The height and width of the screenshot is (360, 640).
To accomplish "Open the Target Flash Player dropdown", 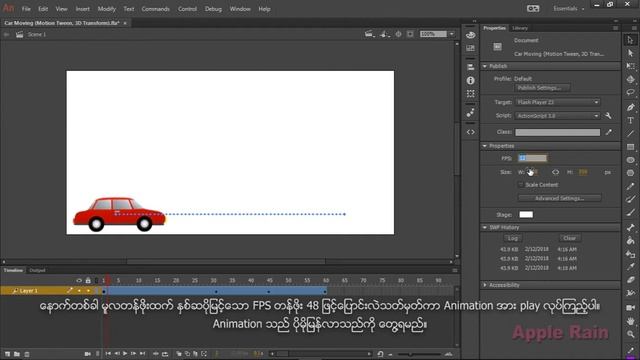I will pos(558,102).
